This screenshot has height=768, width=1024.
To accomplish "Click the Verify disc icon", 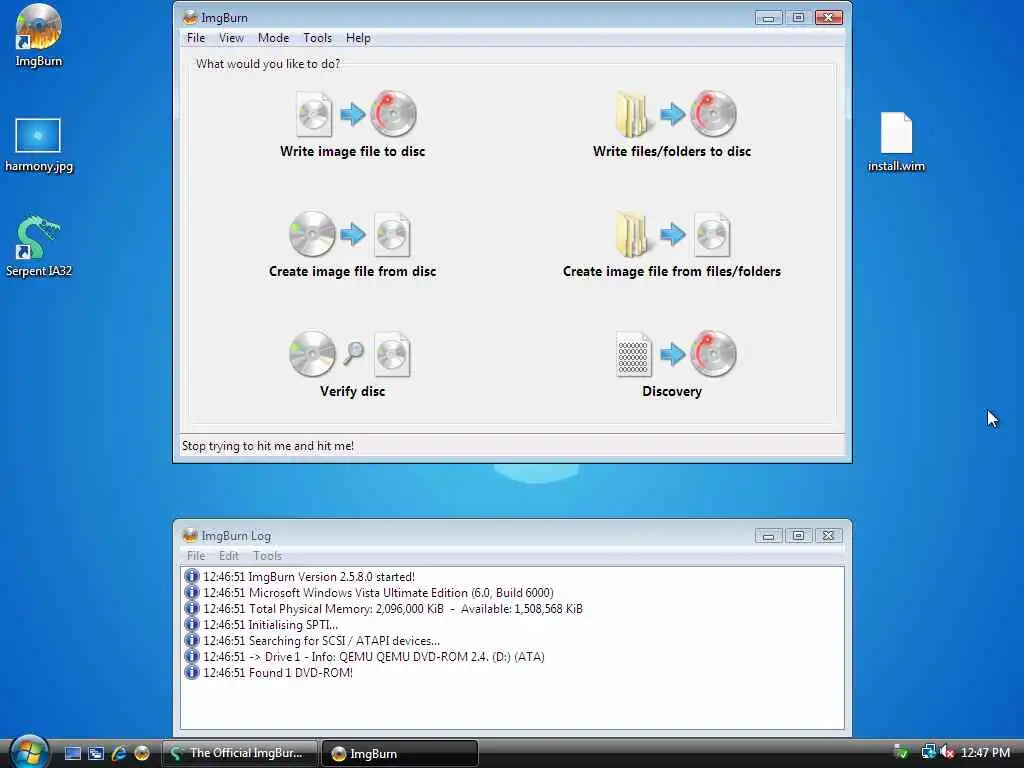I will pyautogui.click(x=350, y=354).
